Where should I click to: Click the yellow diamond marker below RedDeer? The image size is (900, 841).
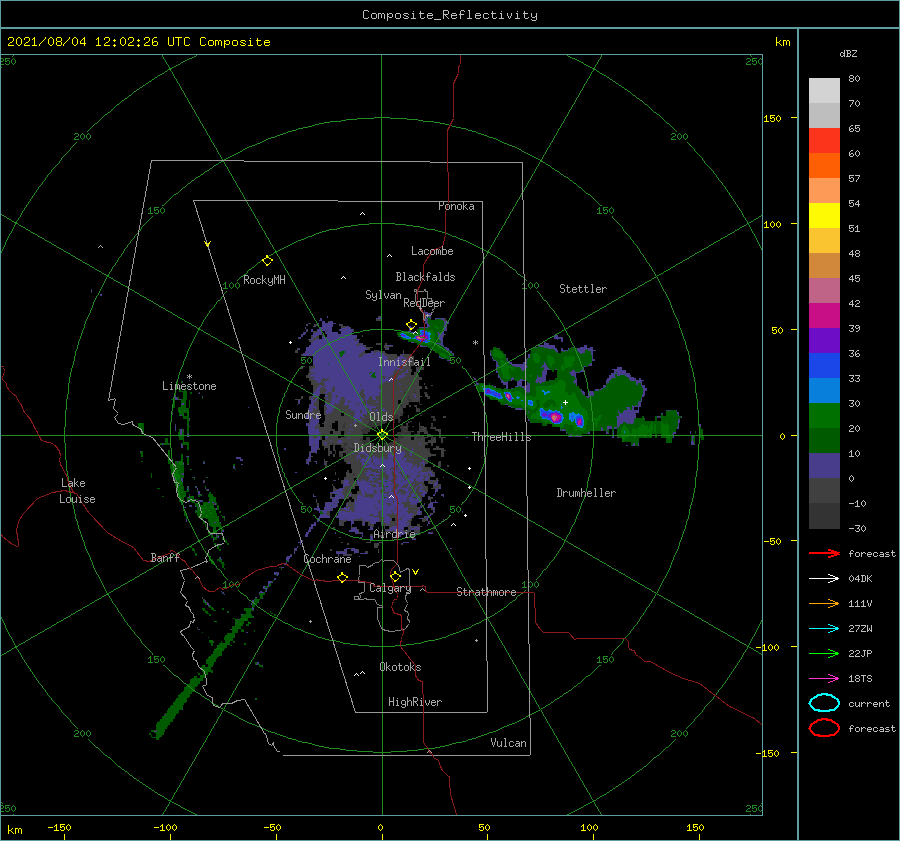click(x=411, y=325)
